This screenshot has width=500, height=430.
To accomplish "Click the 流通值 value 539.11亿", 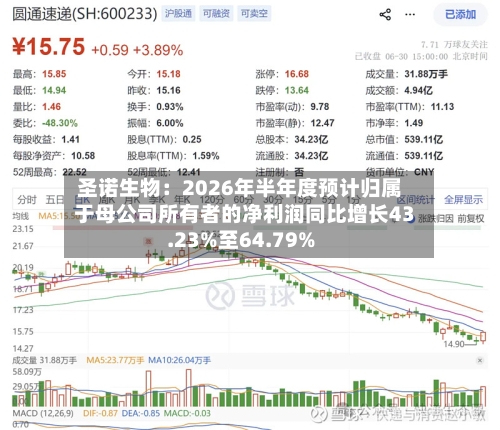I will pyautogui.click(x=423, y=156).
